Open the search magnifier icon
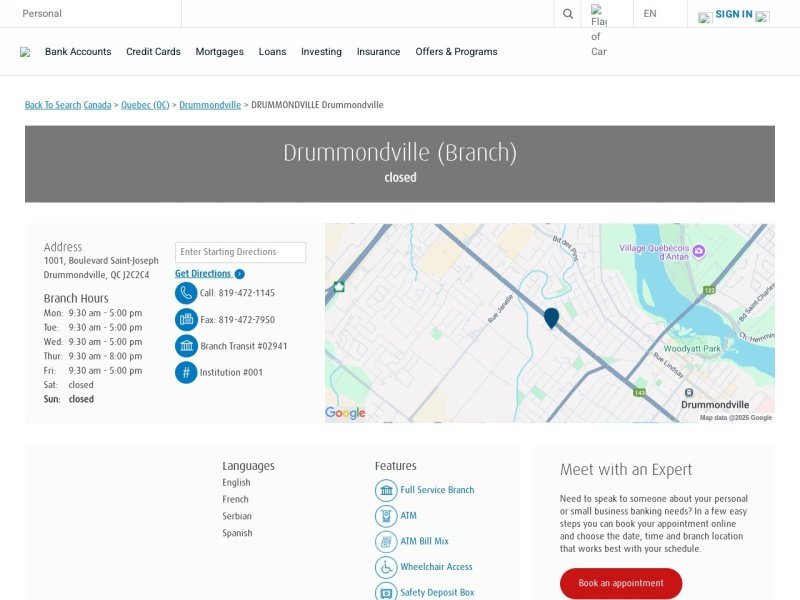Image resolution: width=800 pixels, height=600 pixels. coord(567,14)
